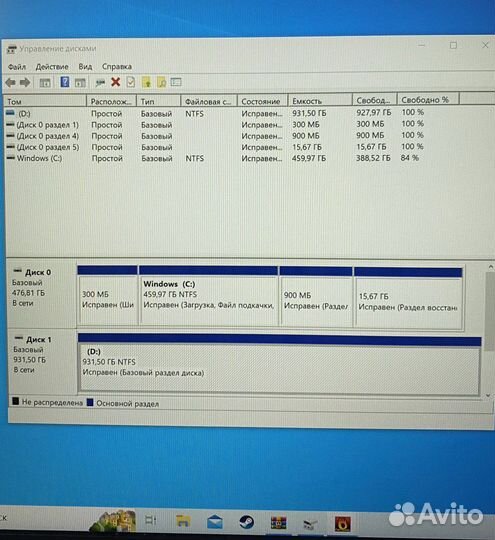Click the red X delete toolbar icon

116,82
